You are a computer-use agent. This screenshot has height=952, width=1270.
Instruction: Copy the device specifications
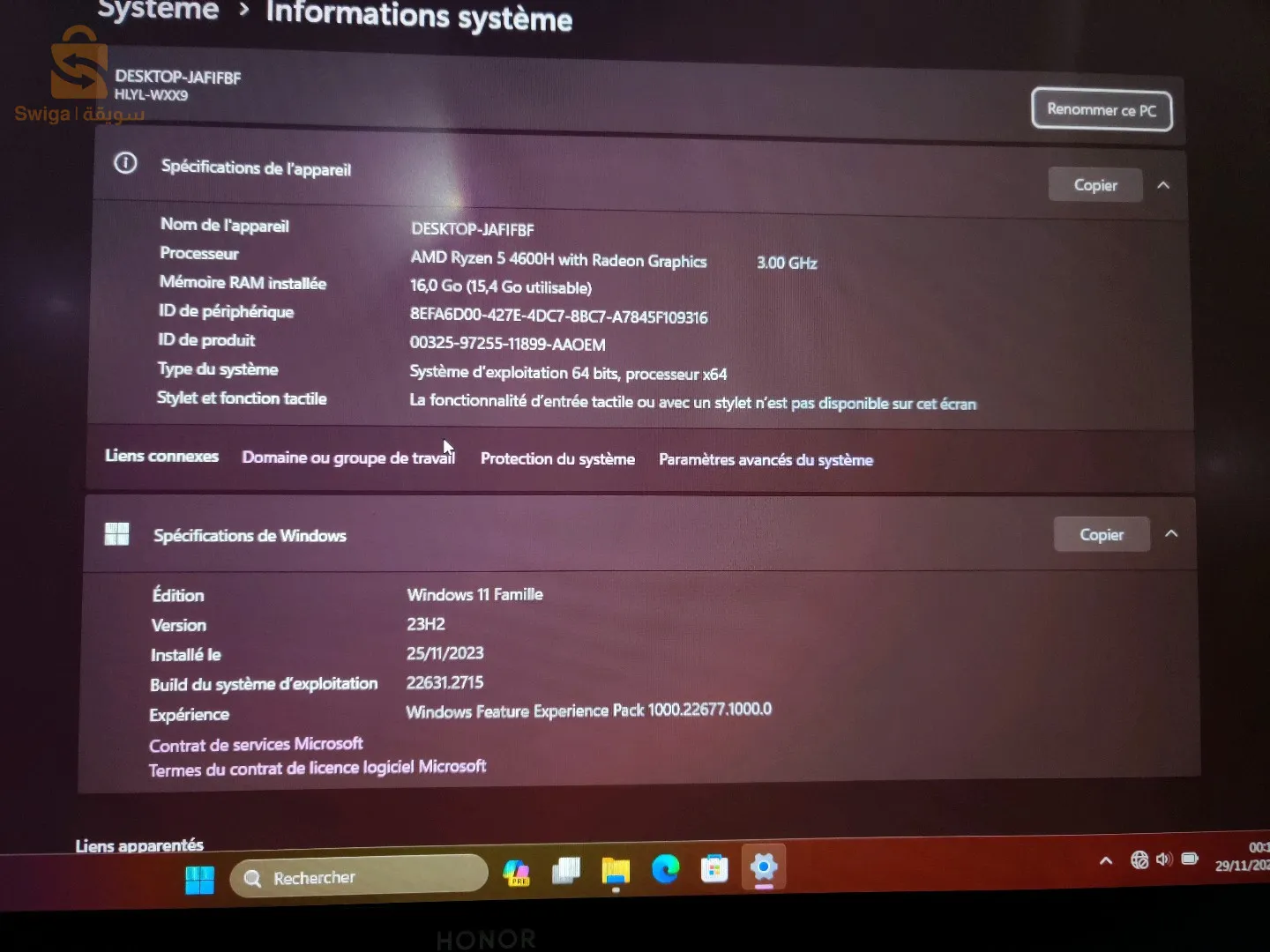point(1095,185)
